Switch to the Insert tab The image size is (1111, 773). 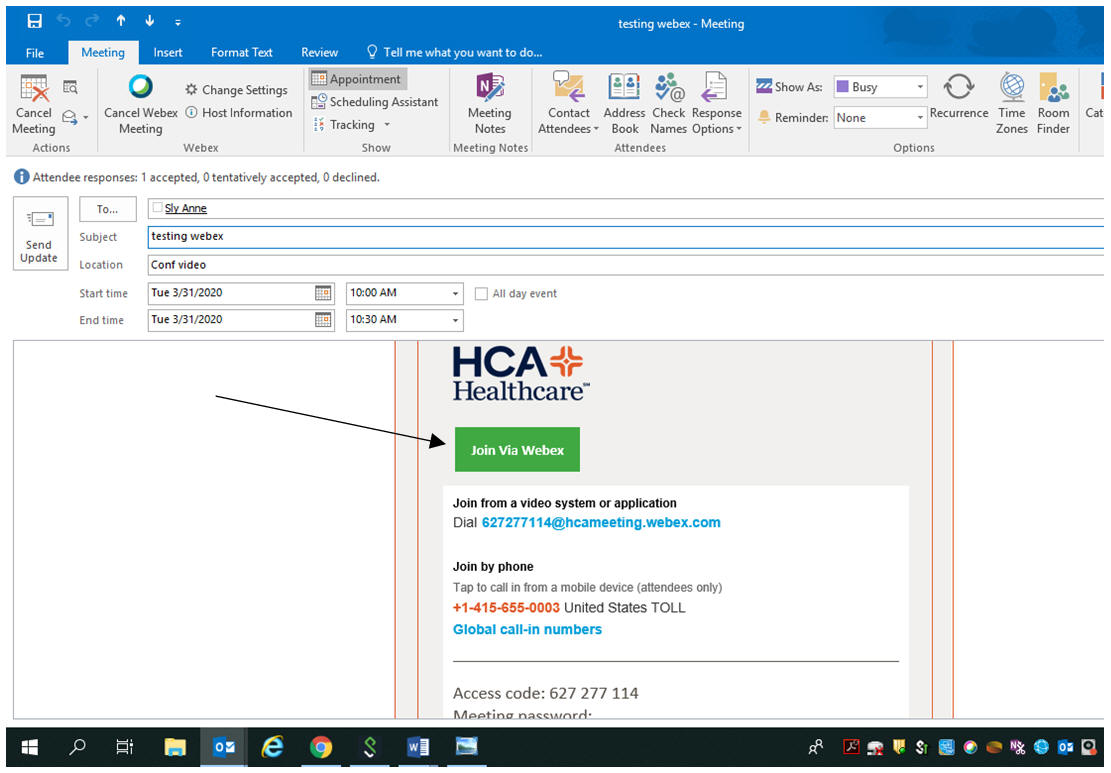click(x=167, y=52)
